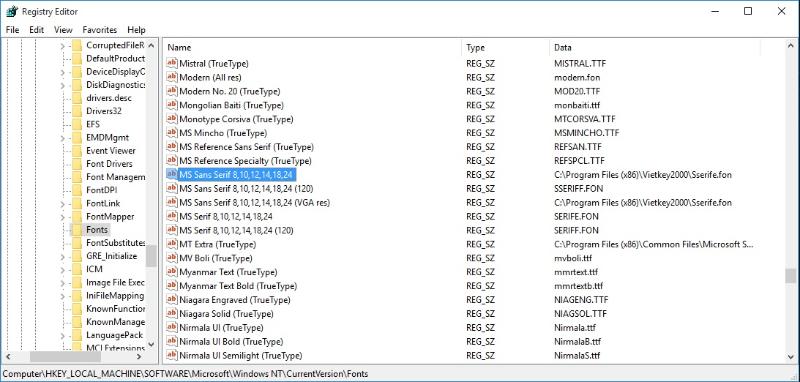The image size is (800, 382).
Task: Expand the LanguagePack tree node
Action: pos(62,336)
